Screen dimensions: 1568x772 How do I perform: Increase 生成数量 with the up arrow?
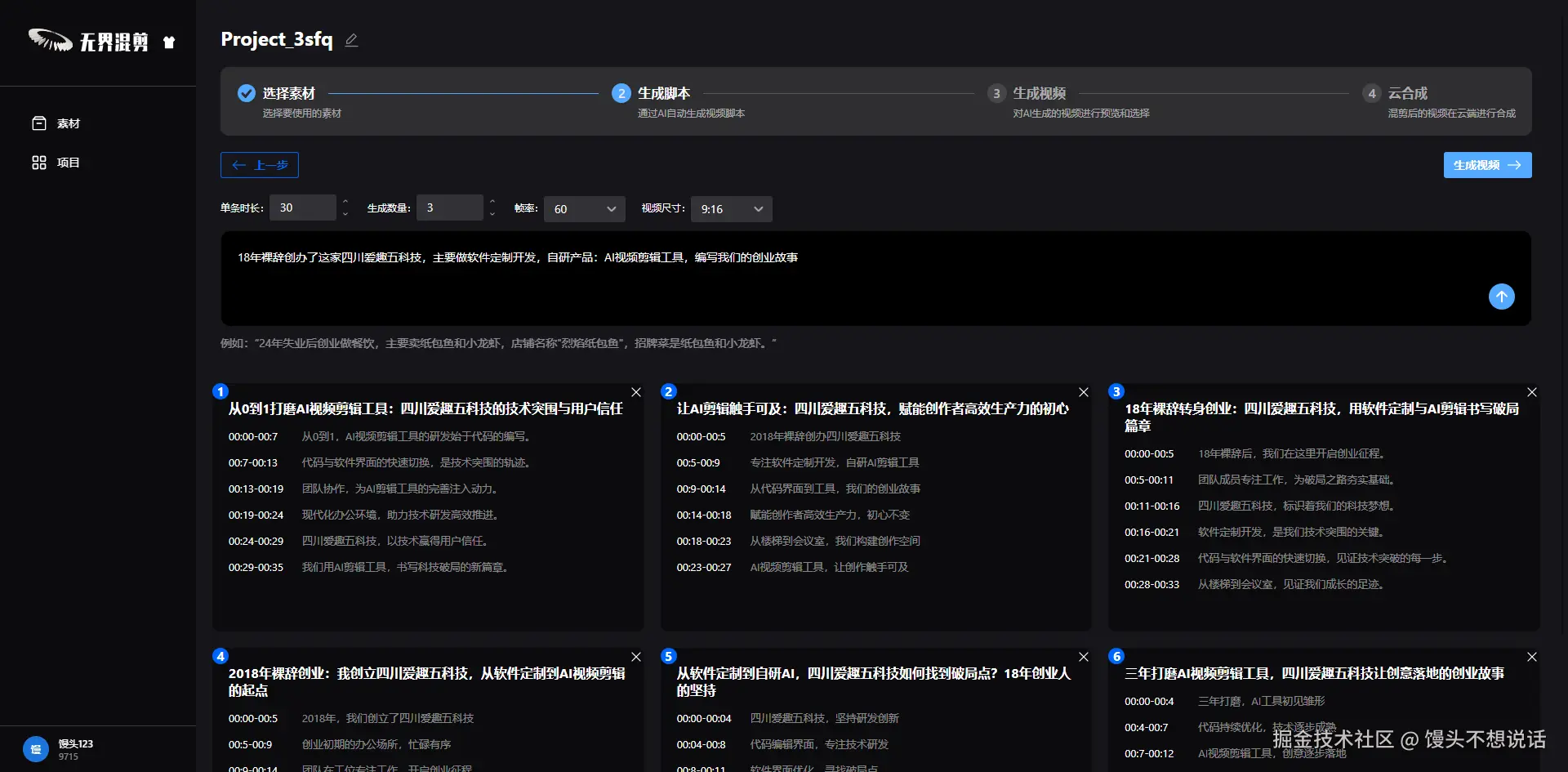point(492,201)
